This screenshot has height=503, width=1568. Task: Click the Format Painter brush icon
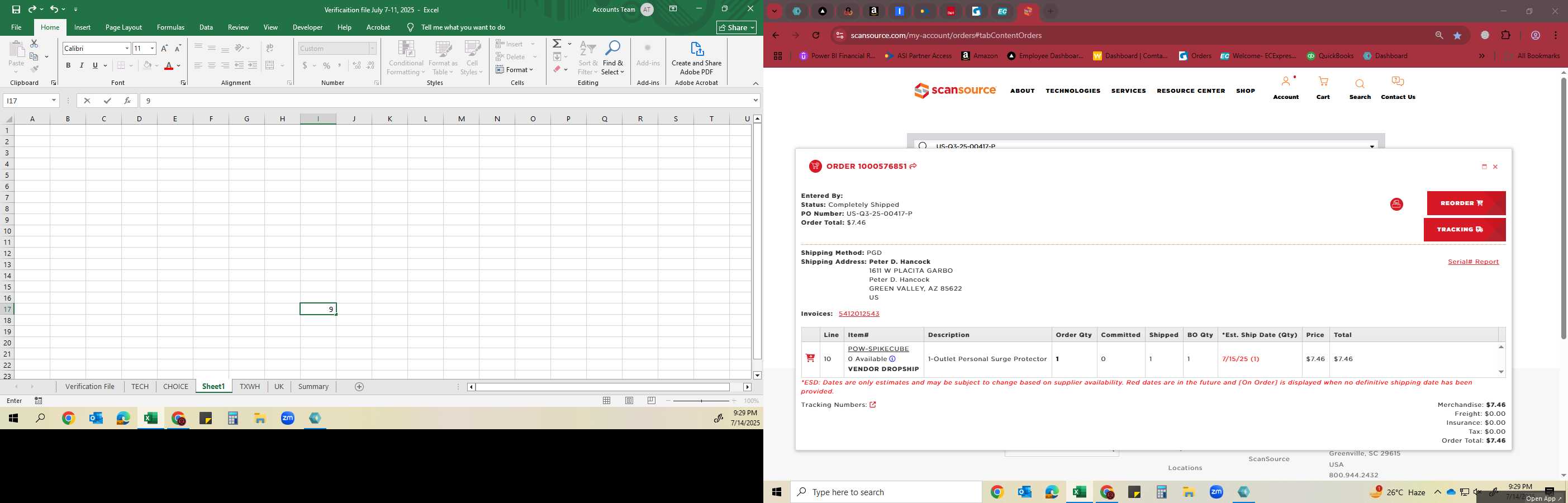34,69
